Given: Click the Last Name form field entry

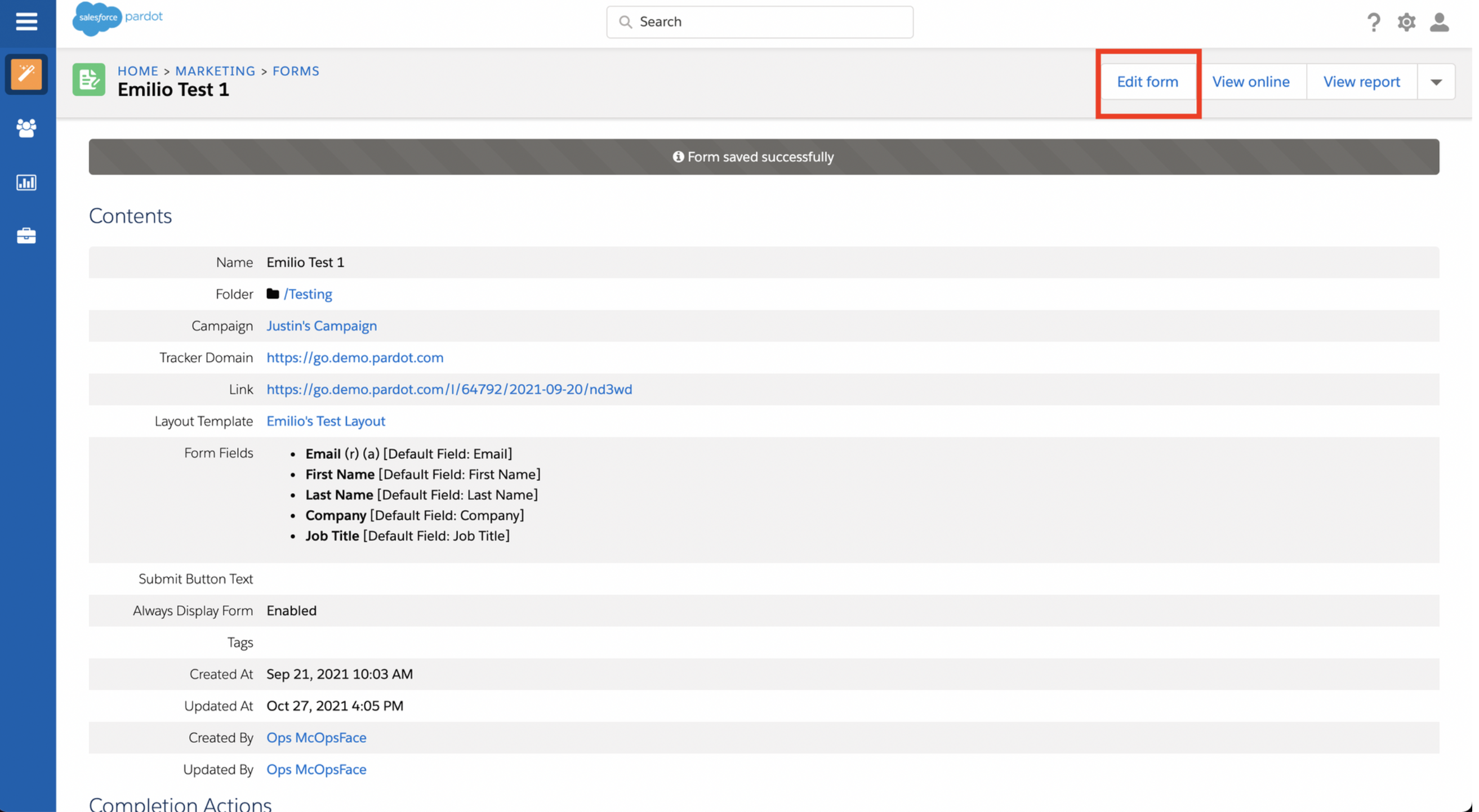Looking at the screenshot, I should pyautogui.click(x=421, y=494).
